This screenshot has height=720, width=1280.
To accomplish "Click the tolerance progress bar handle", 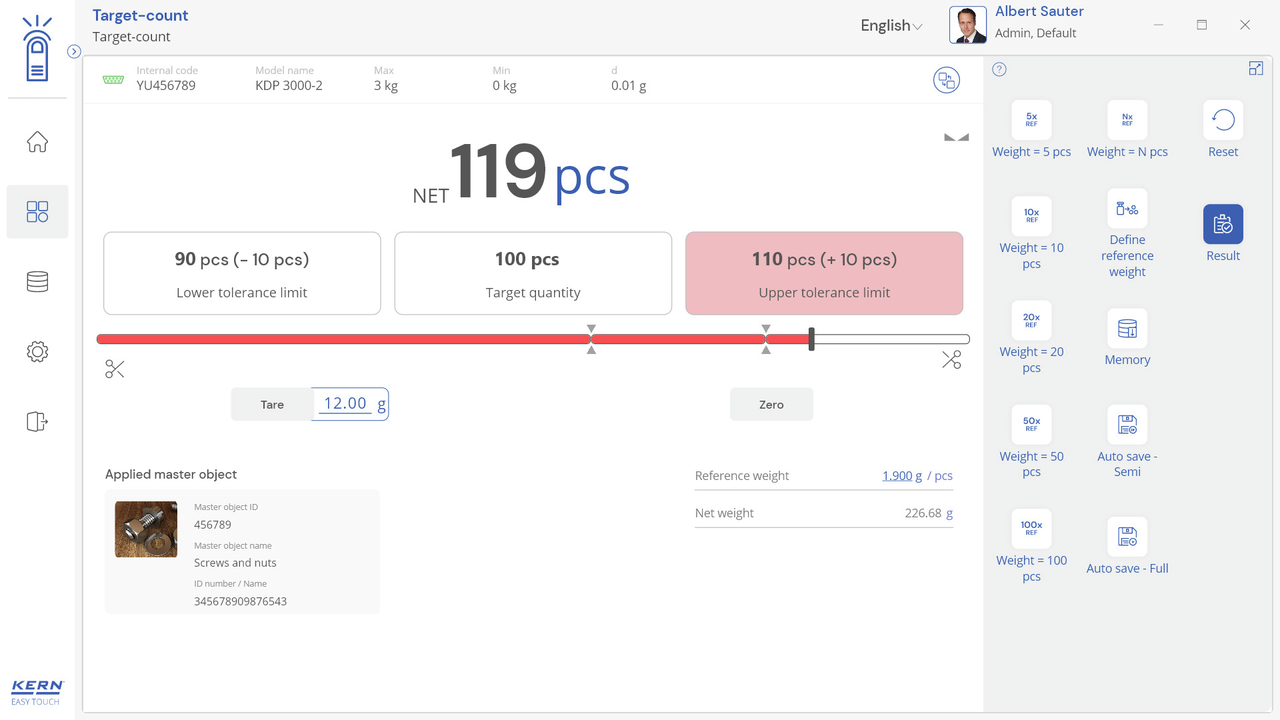I will (811, 339).
